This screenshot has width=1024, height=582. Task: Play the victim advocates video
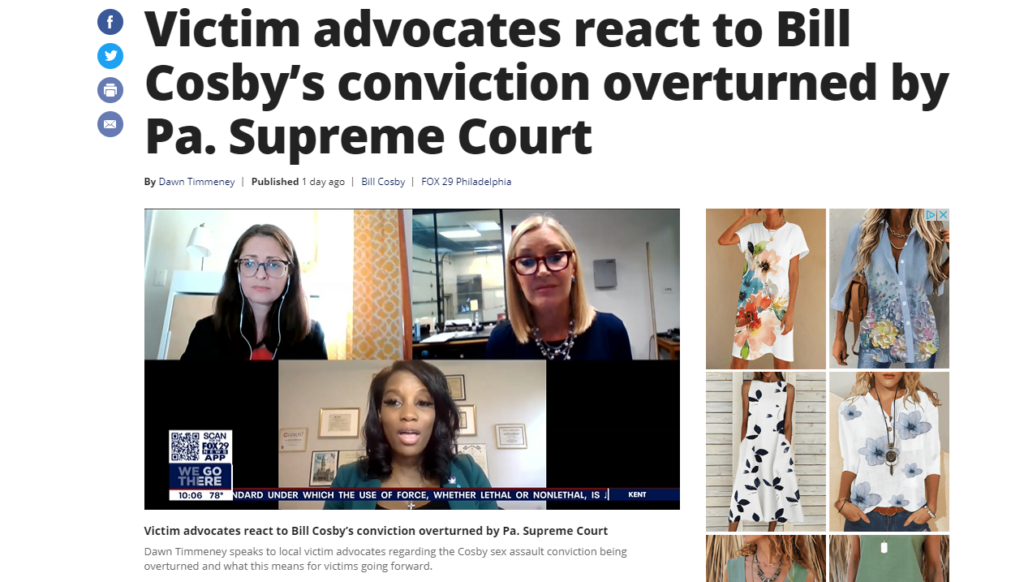412,359
